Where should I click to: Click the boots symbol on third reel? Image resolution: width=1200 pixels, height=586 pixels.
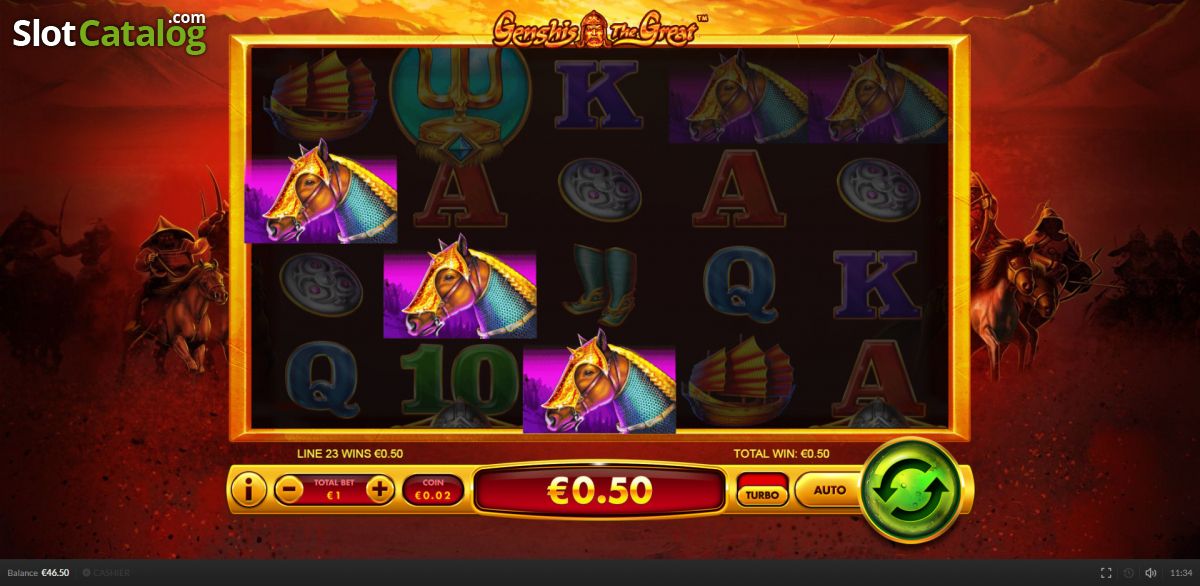(x=599, y=284)
